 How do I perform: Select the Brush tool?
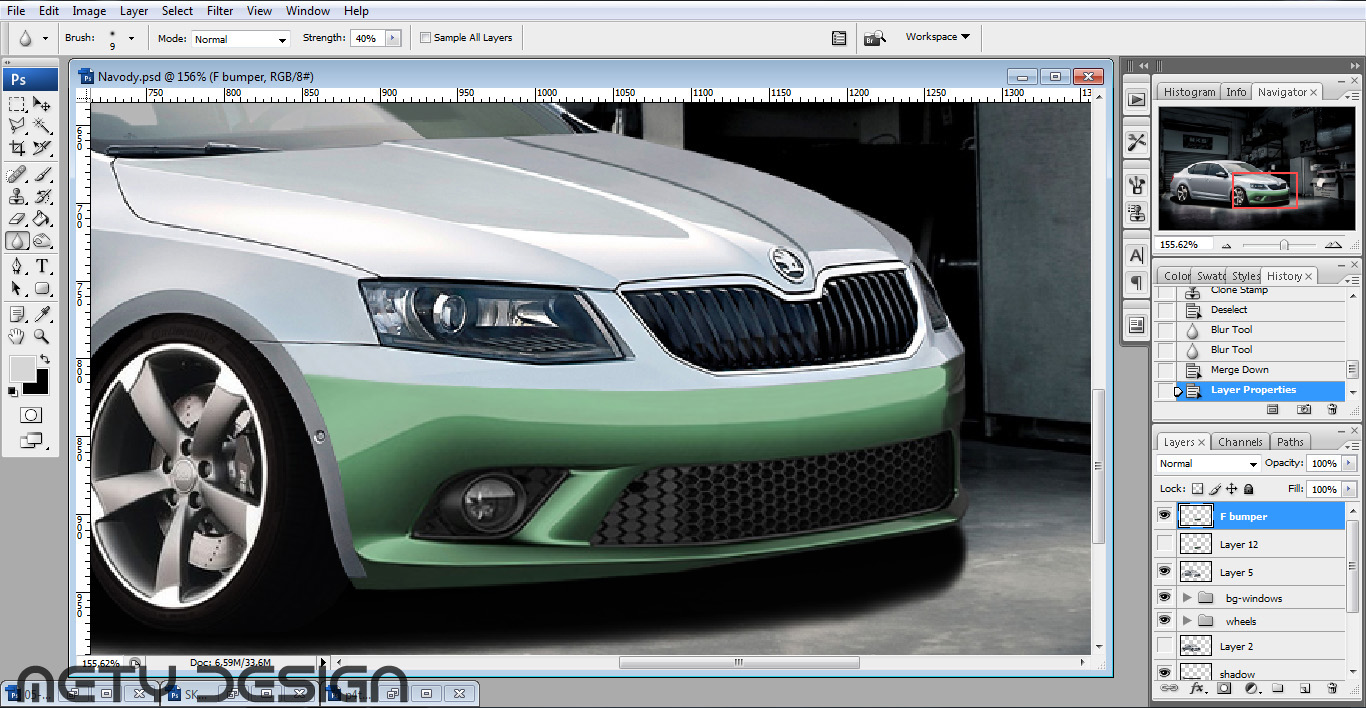click(42, 175)
